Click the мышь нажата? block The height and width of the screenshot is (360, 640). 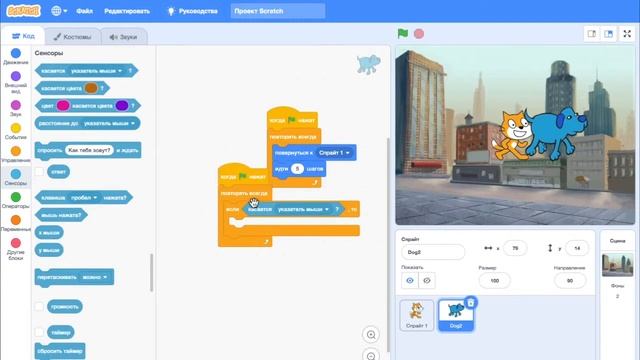pyautogui.click(x=61, y=215)
